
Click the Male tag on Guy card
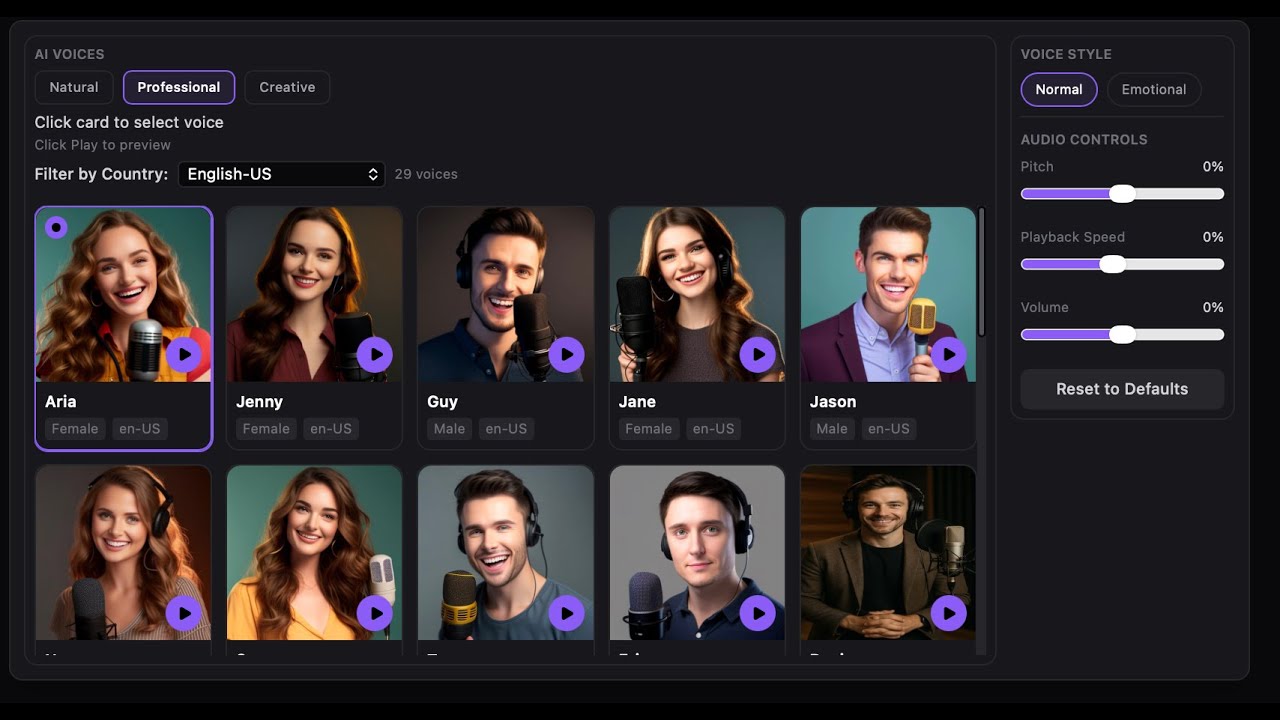tap(450, 429)
